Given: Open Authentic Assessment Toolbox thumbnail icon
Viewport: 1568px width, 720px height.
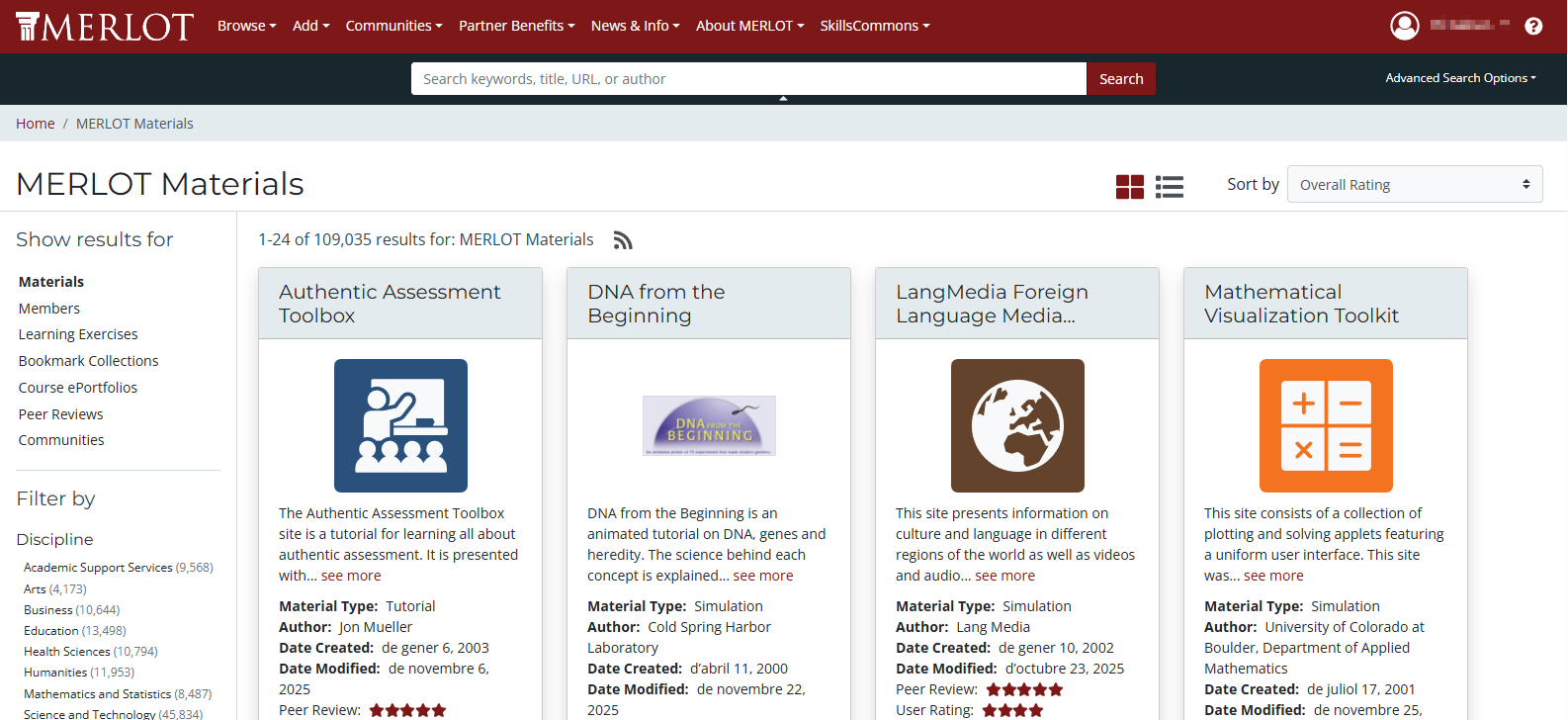Looking at the screenshot, I should [x=400, y=425].
